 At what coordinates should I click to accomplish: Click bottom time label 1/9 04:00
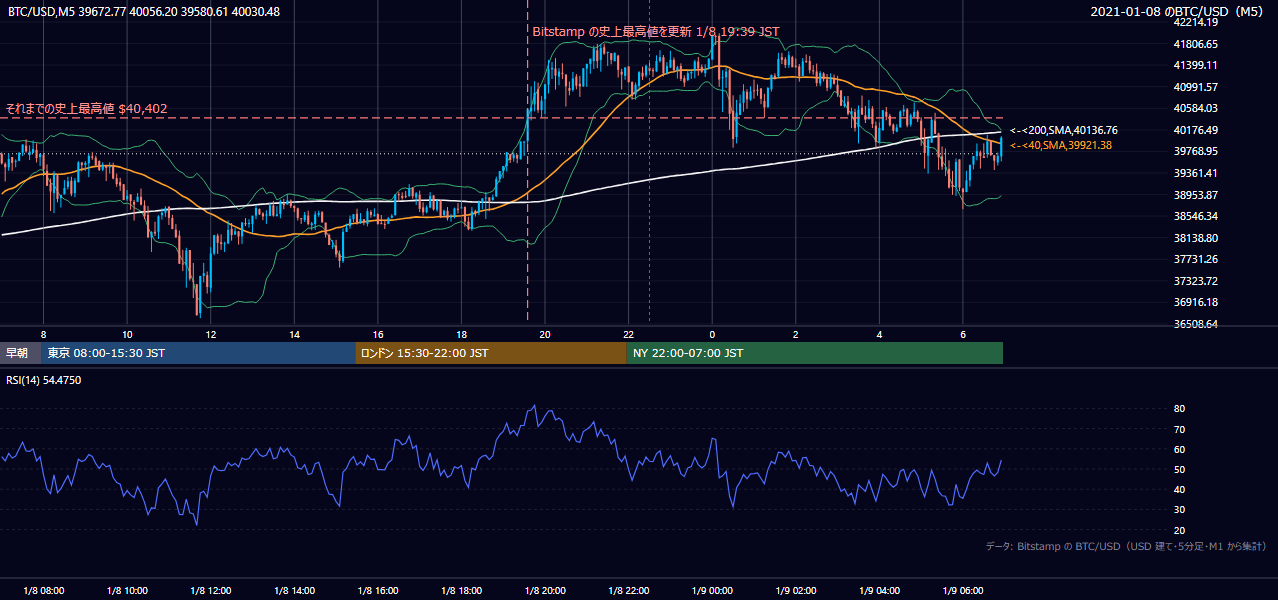tap(879, 590)
